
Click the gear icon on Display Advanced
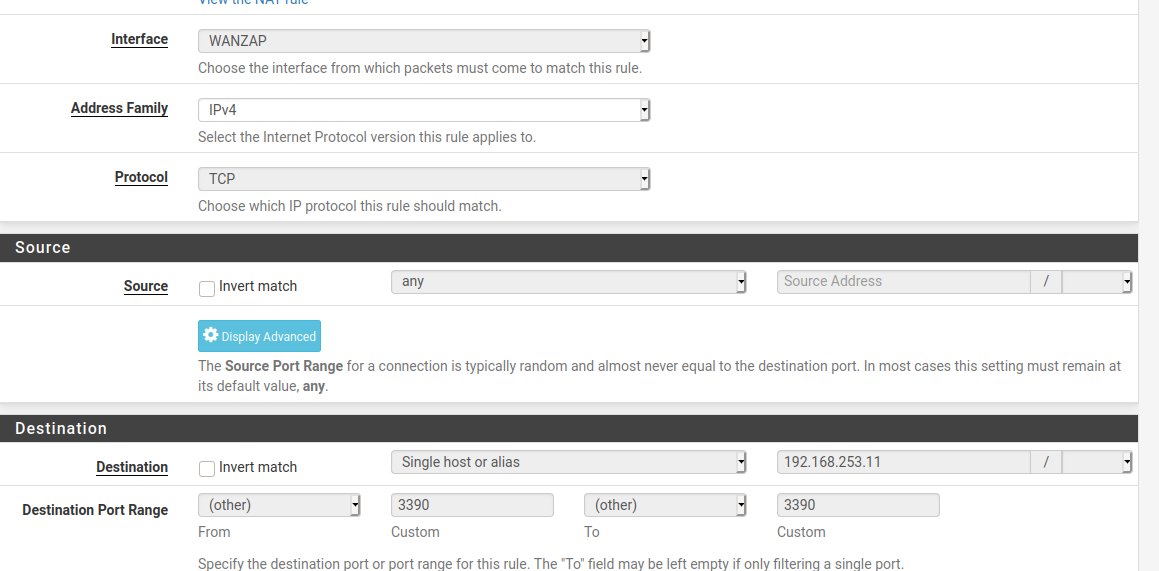[211, 336]
